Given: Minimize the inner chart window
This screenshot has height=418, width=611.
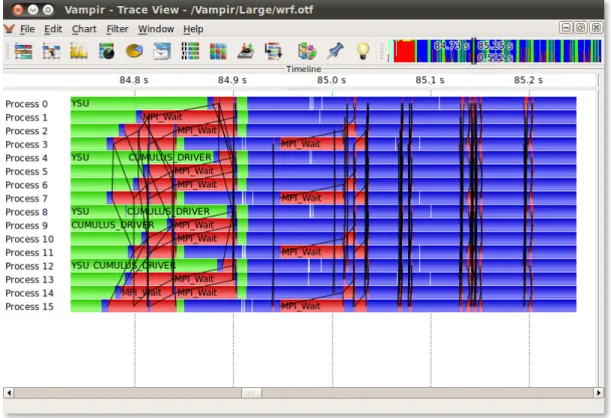Looking at the screenshot, I should tap(566, 28).
